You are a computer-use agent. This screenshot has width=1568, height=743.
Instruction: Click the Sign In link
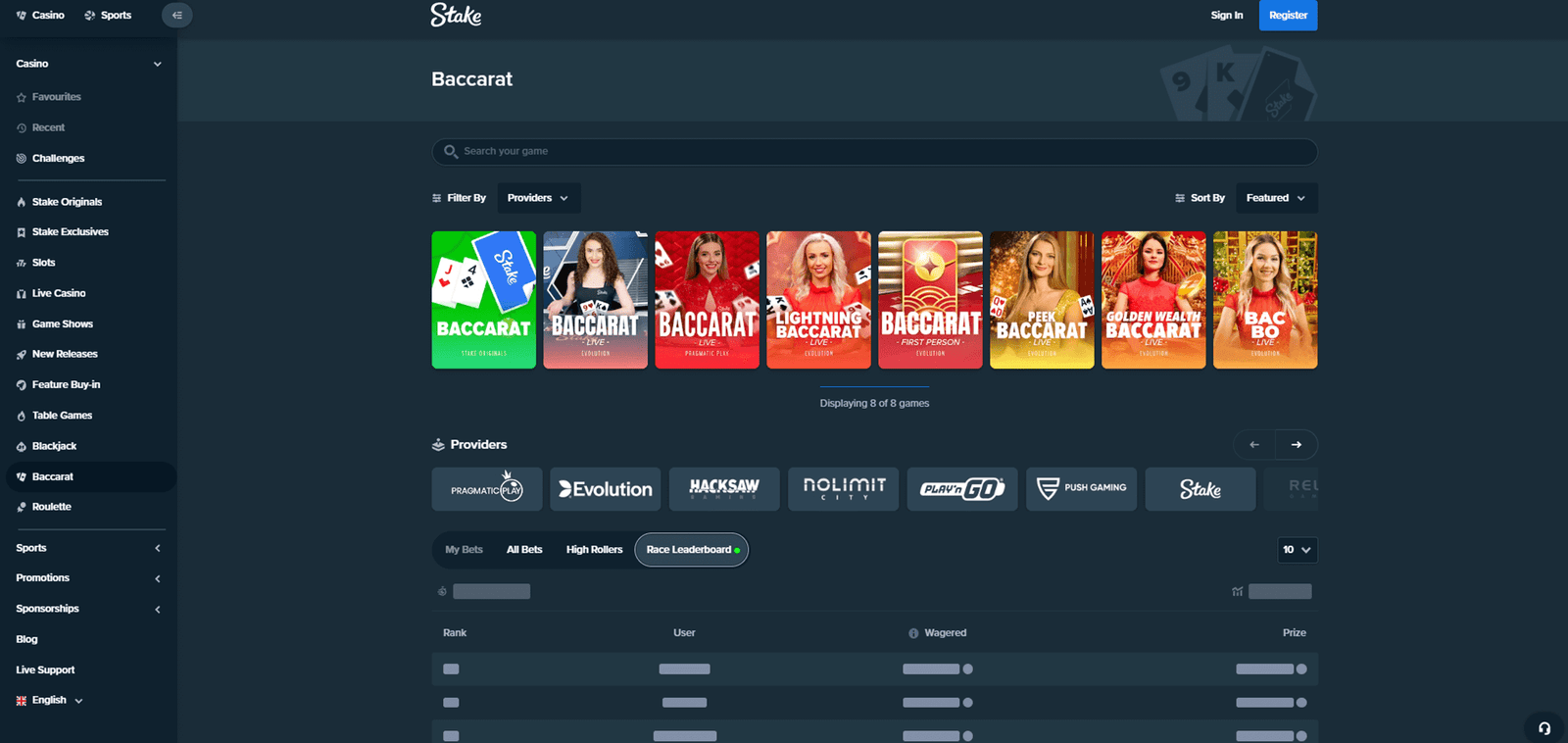[1226, 16]
